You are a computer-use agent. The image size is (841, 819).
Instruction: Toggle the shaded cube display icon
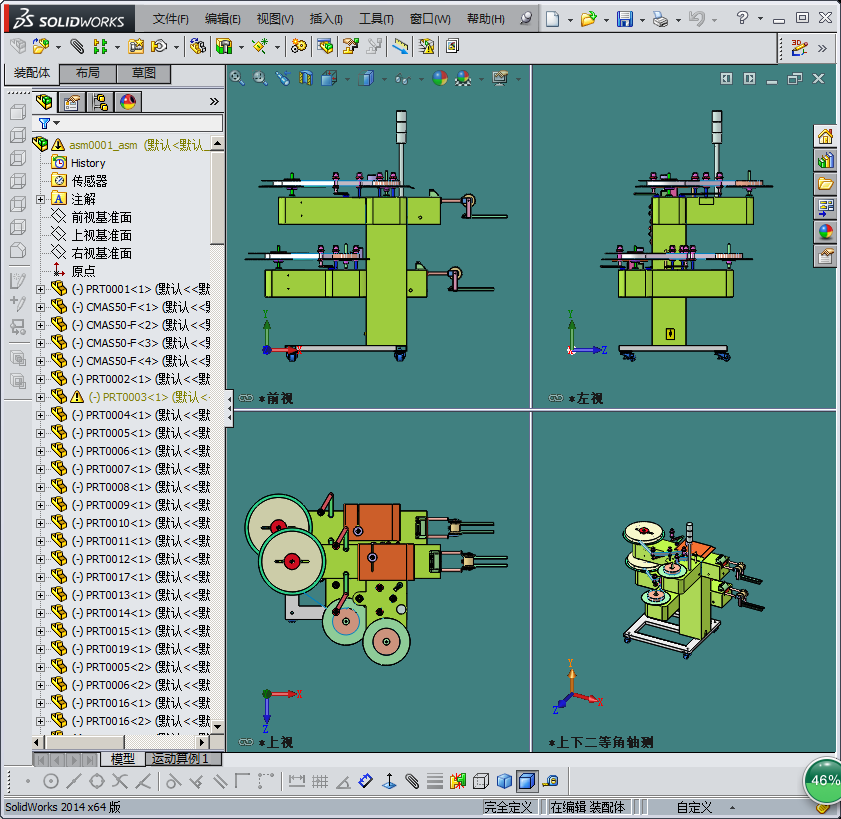point(504,781)
